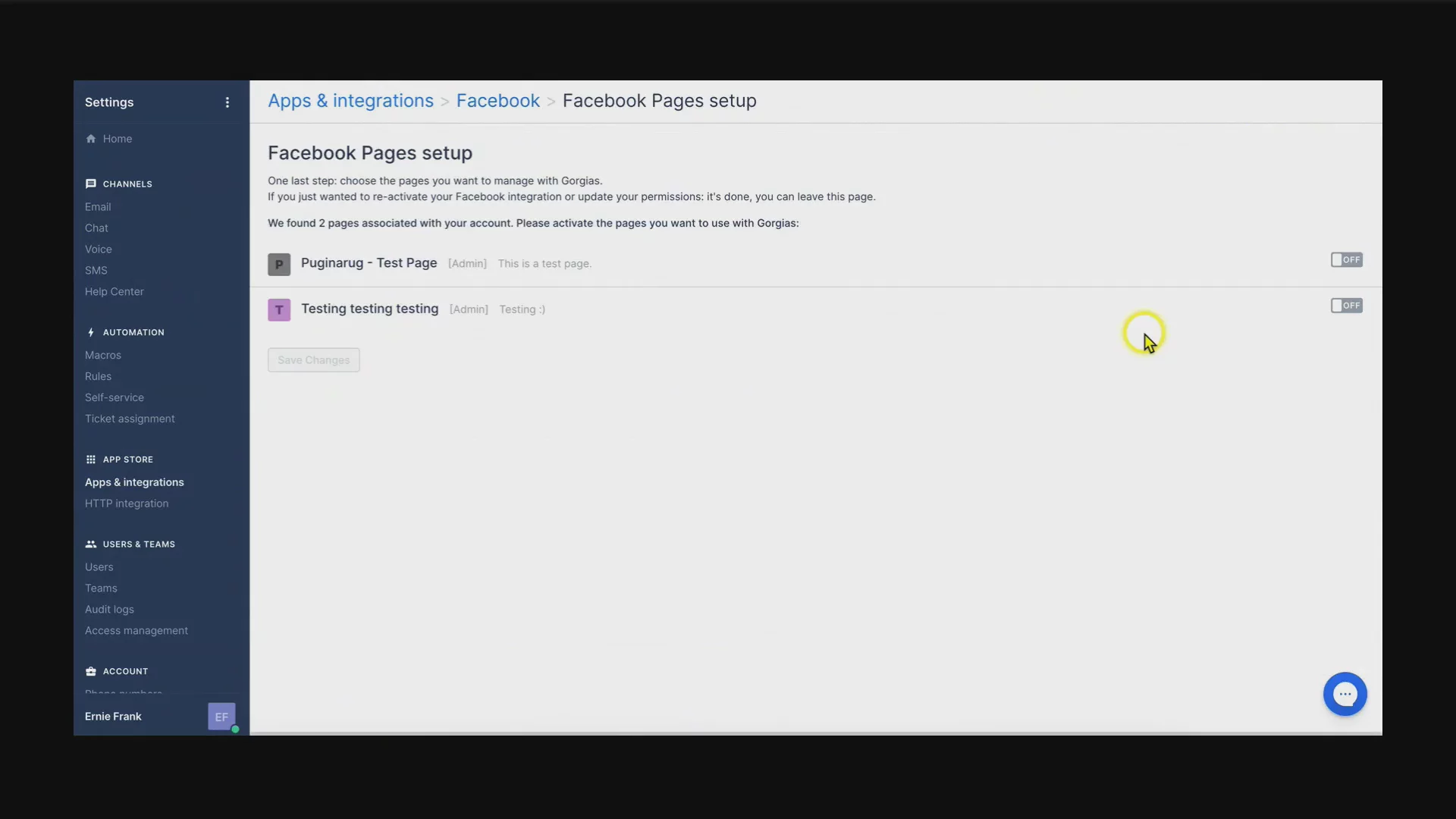Select Apps & integrations in sidebar
Viewport: 1456px width, 819px height.
pyautogui.click(x=134, y=483)
